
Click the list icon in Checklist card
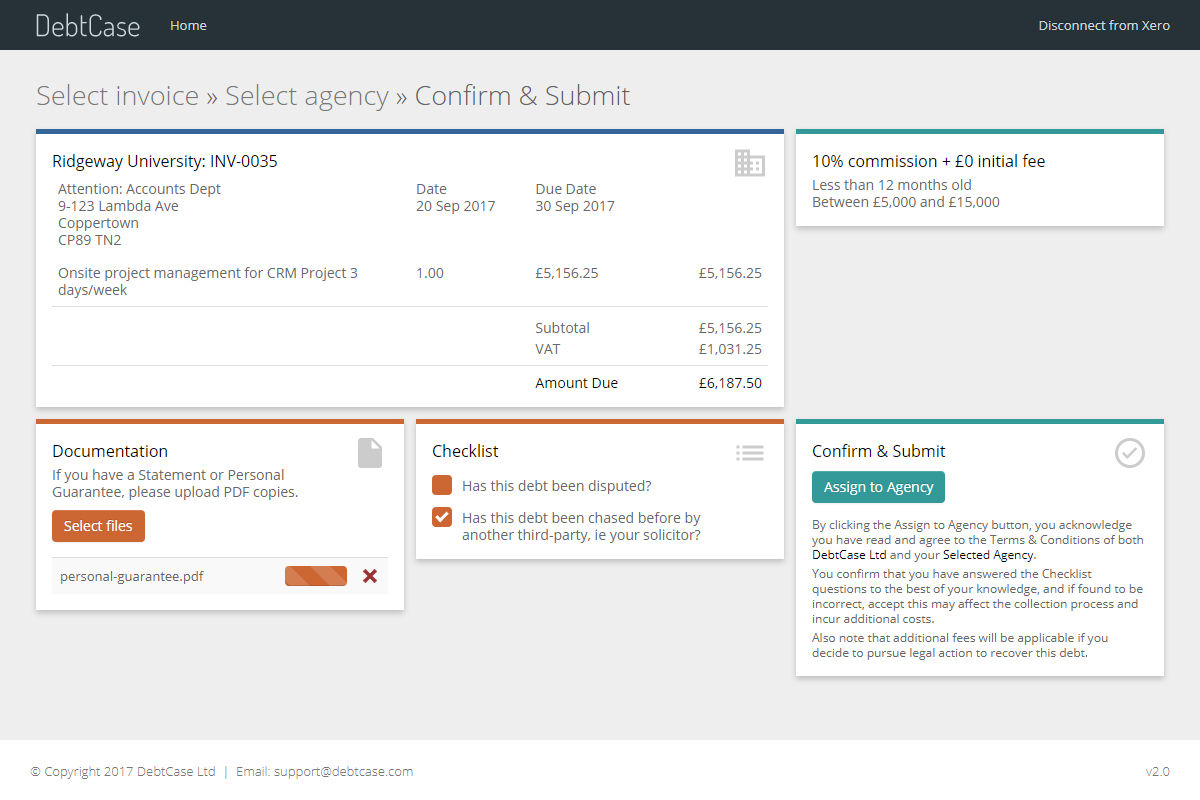pyautogui.click(x=750, y=453)
